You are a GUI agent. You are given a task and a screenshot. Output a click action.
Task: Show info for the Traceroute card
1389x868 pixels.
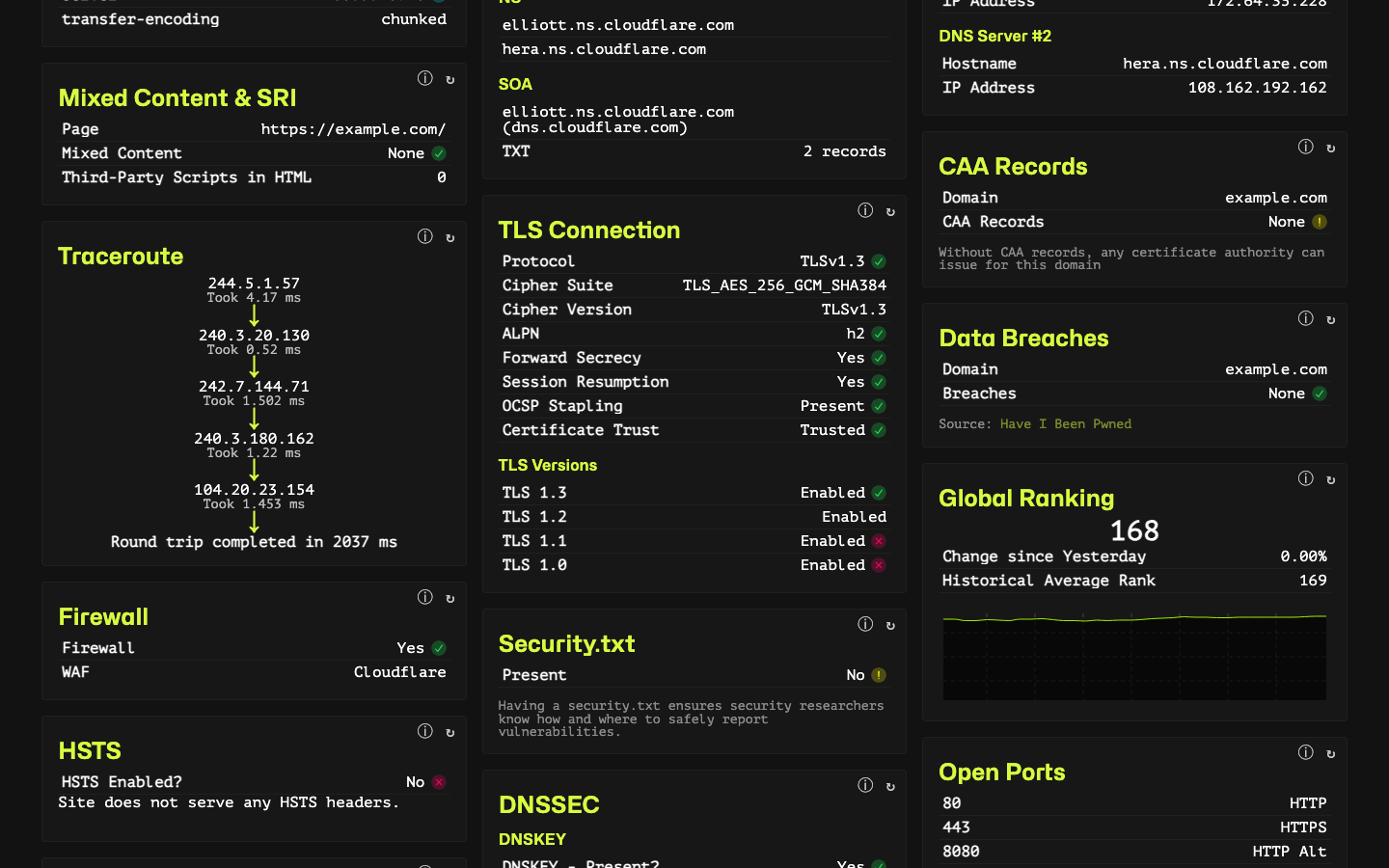tap(424, 236)
